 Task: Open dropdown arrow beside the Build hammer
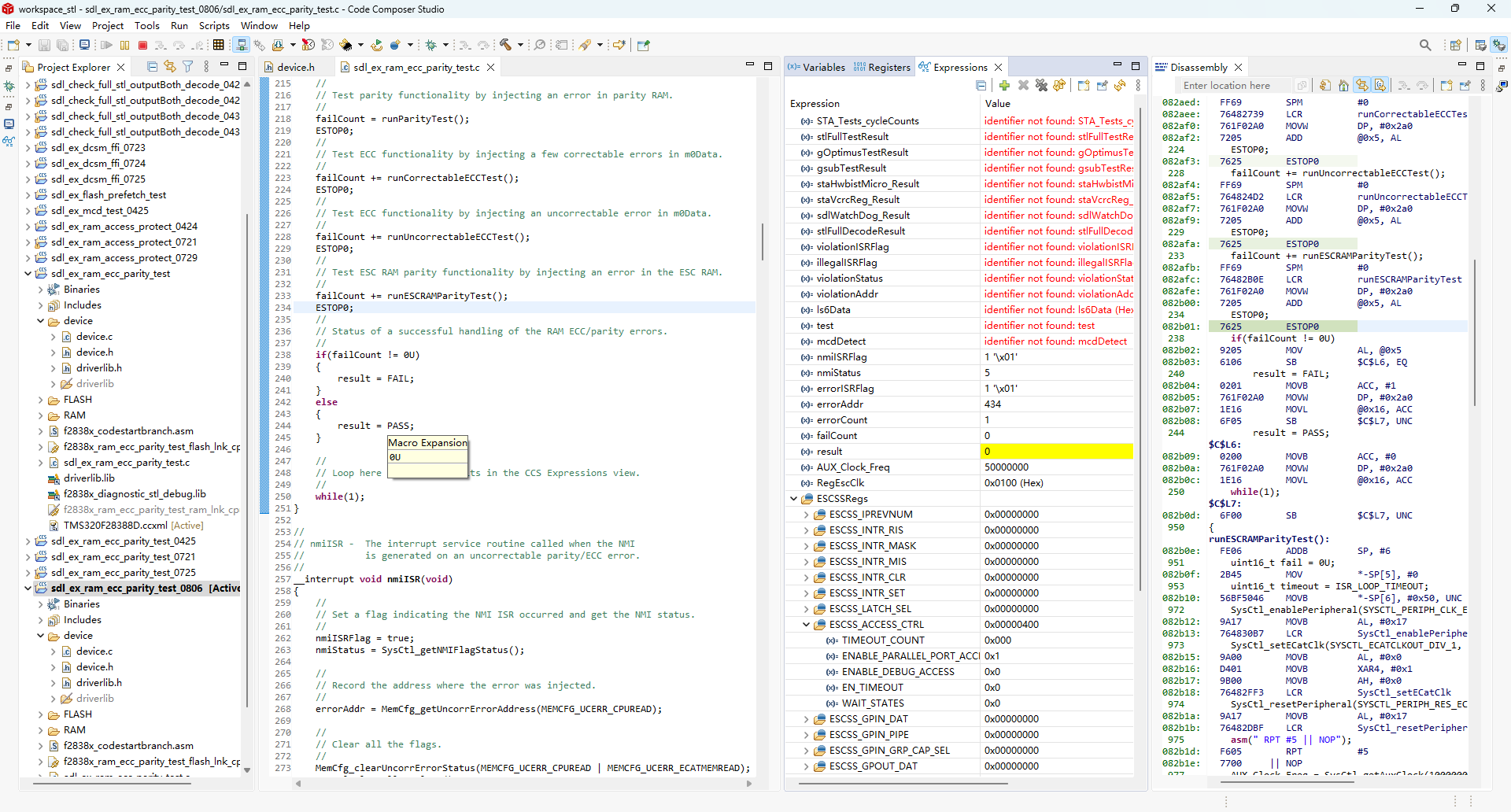click(x=520, y=45)
